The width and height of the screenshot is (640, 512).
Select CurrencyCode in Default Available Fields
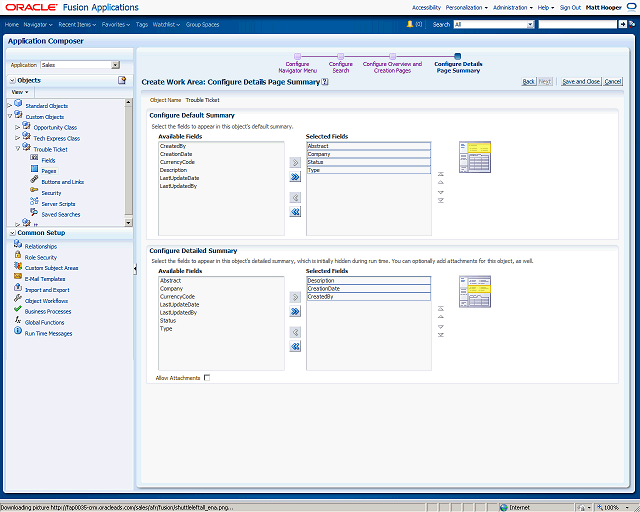pos(177,162)
